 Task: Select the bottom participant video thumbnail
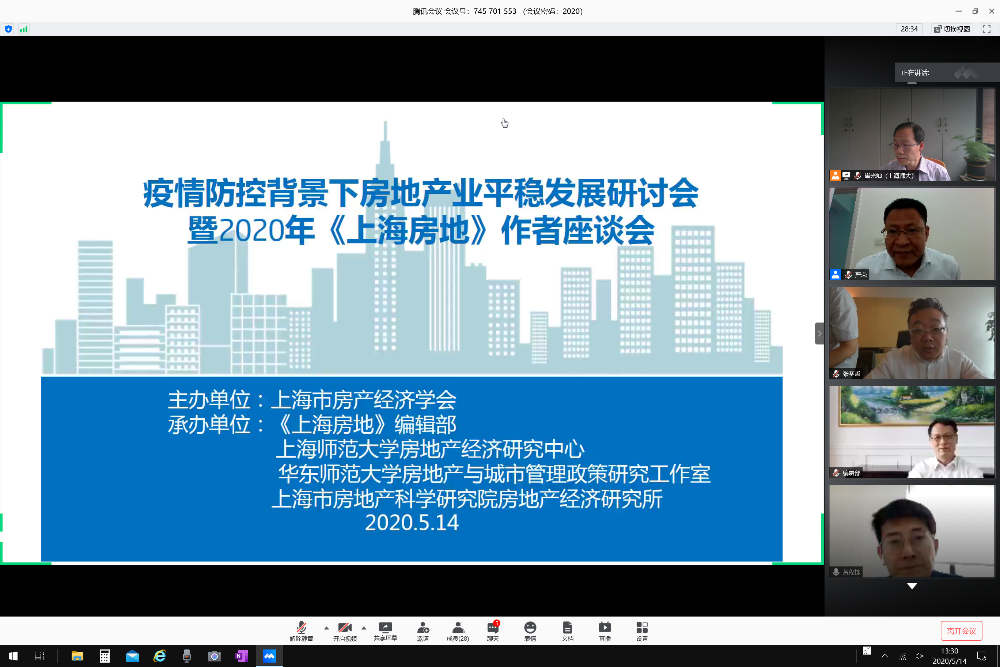[912, 531]
